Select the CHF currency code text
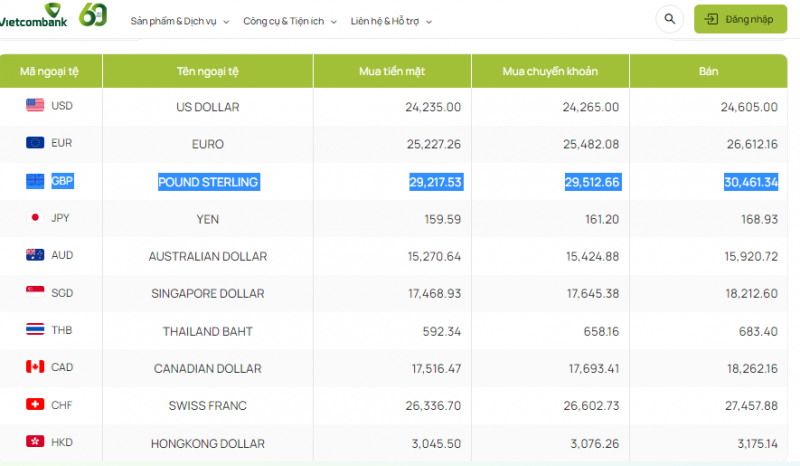Image resolution: width=800 pixels, height=466 pixels. (x=61, y=405)
